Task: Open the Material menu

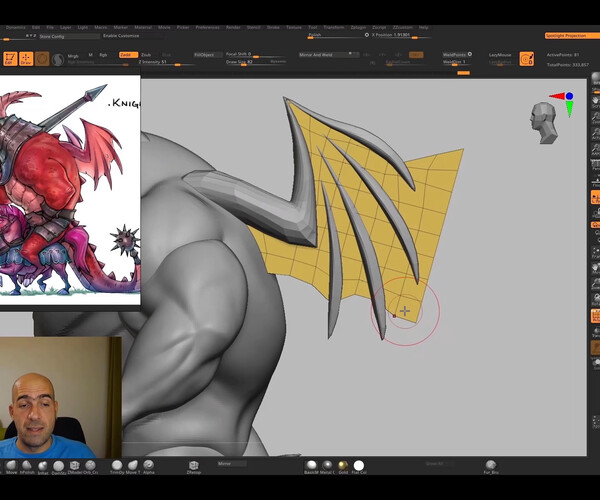Action: point(143,28)
